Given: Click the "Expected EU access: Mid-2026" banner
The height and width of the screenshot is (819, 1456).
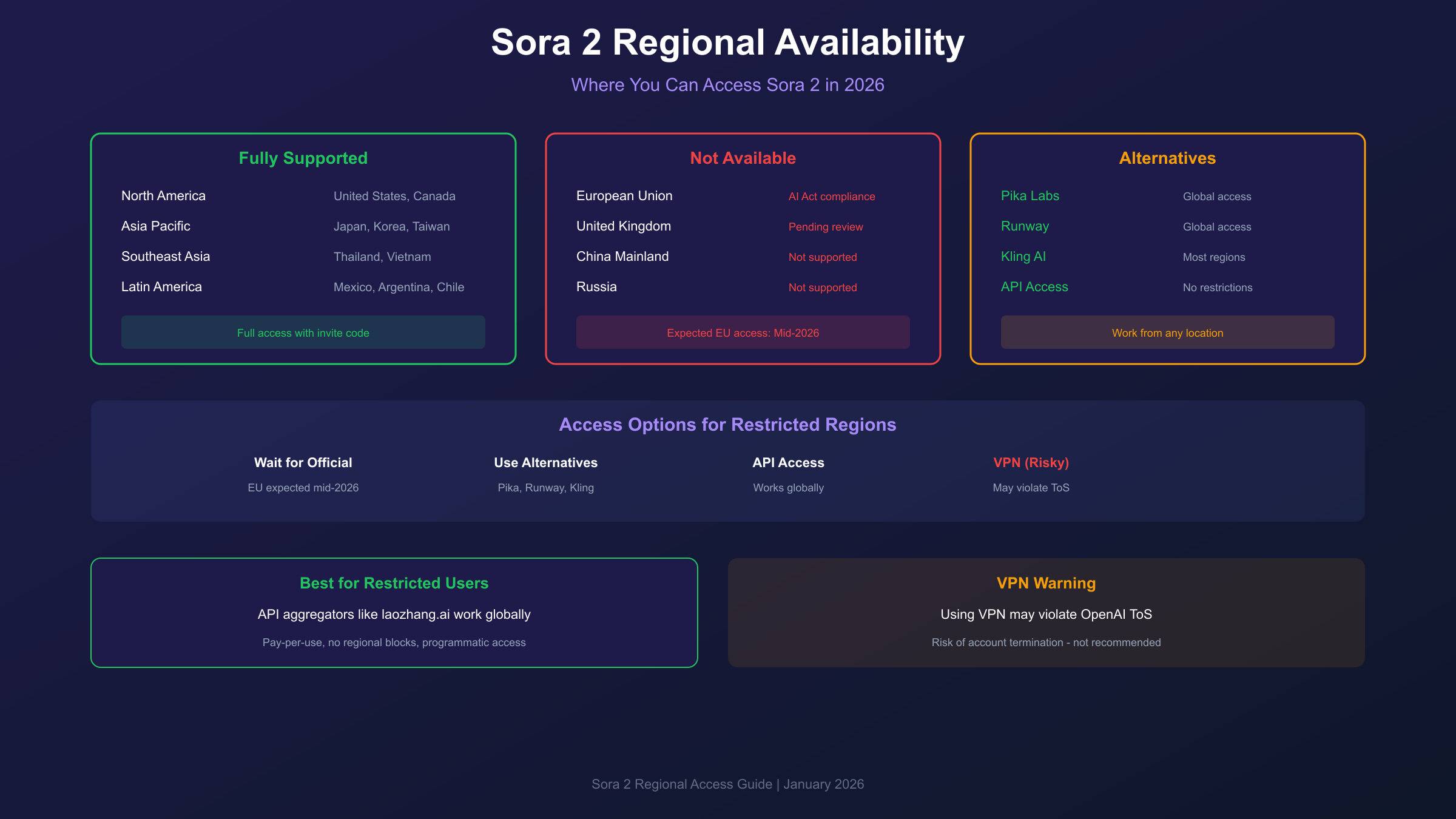Looking at the screenshot, I should pos(743,332).
